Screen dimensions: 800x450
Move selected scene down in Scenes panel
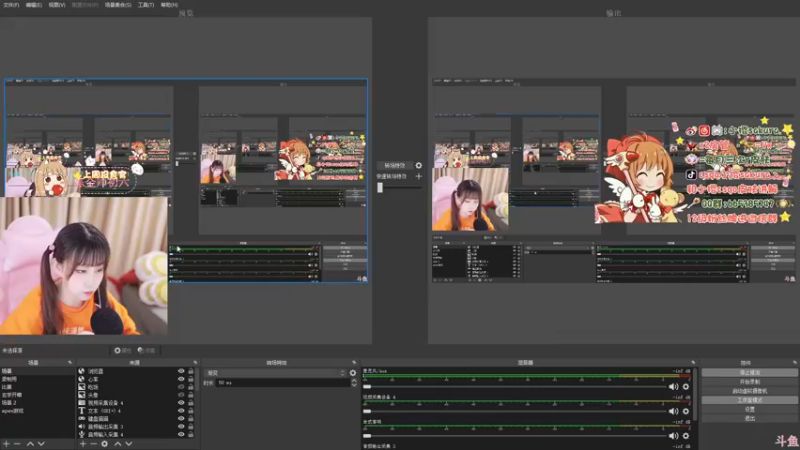41,444
